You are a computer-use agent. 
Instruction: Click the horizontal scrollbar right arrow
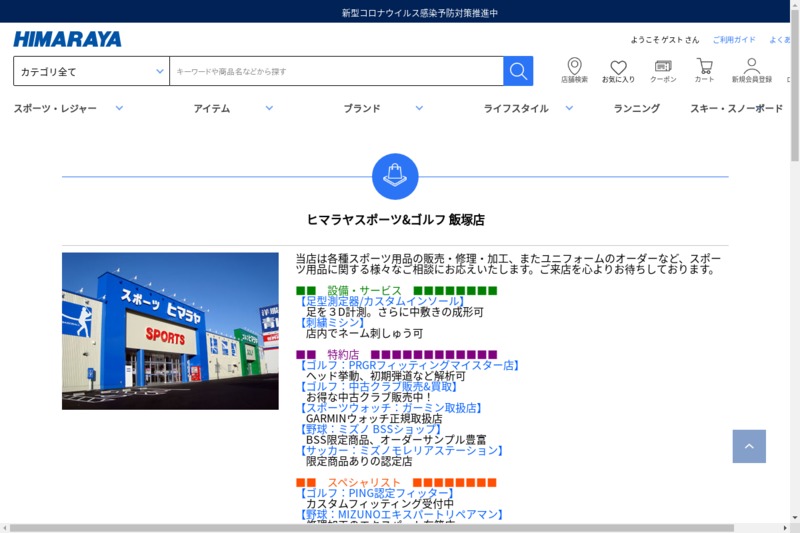click(785, 528)
